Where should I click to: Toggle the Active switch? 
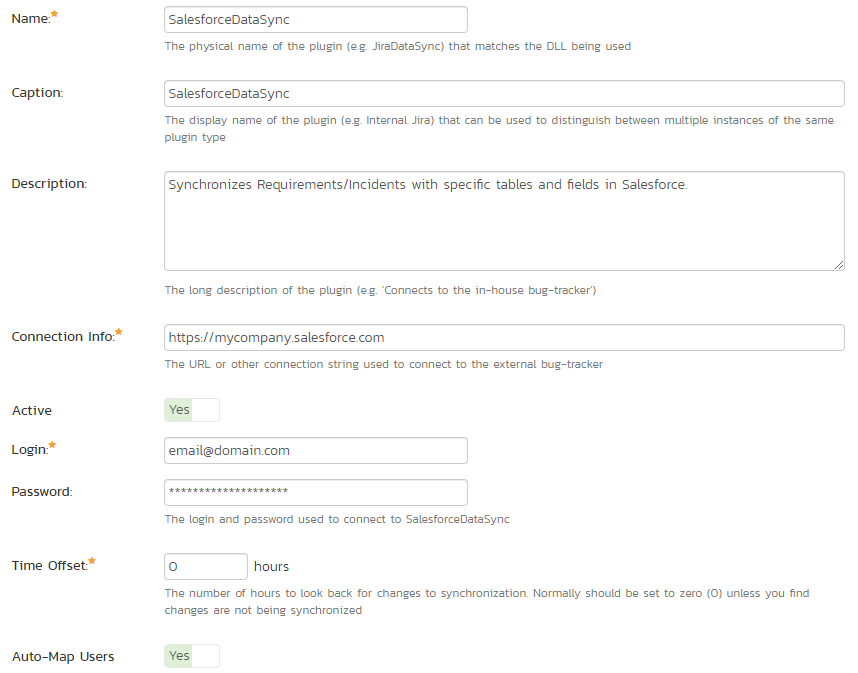pyautogui.click(x=192, y=410)
